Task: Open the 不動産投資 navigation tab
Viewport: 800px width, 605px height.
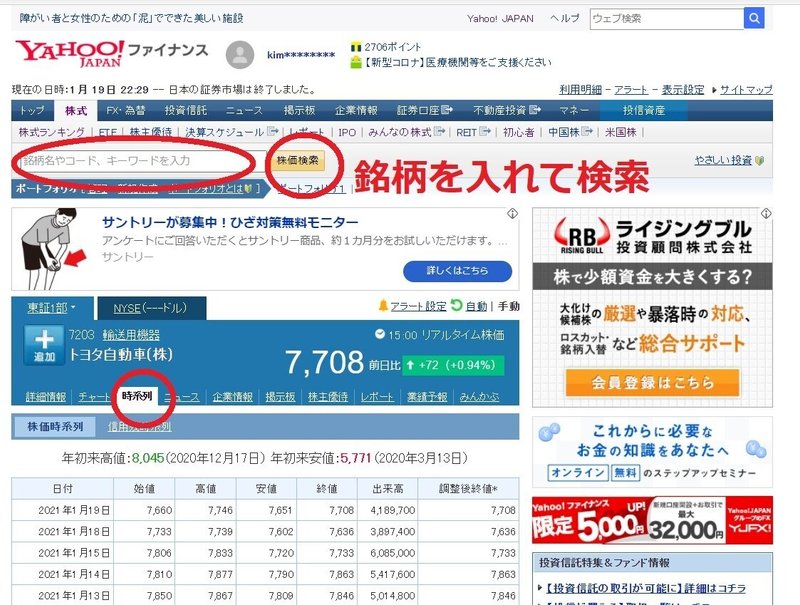Action: point(506,110)
